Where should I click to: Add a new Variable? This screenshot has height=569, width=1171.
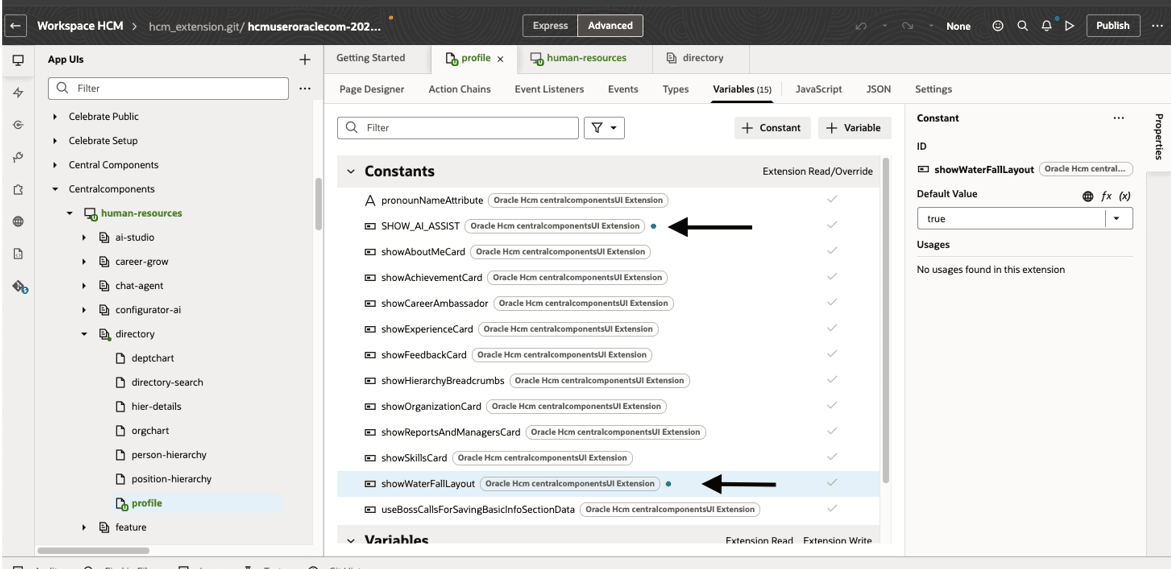[854, 128]
